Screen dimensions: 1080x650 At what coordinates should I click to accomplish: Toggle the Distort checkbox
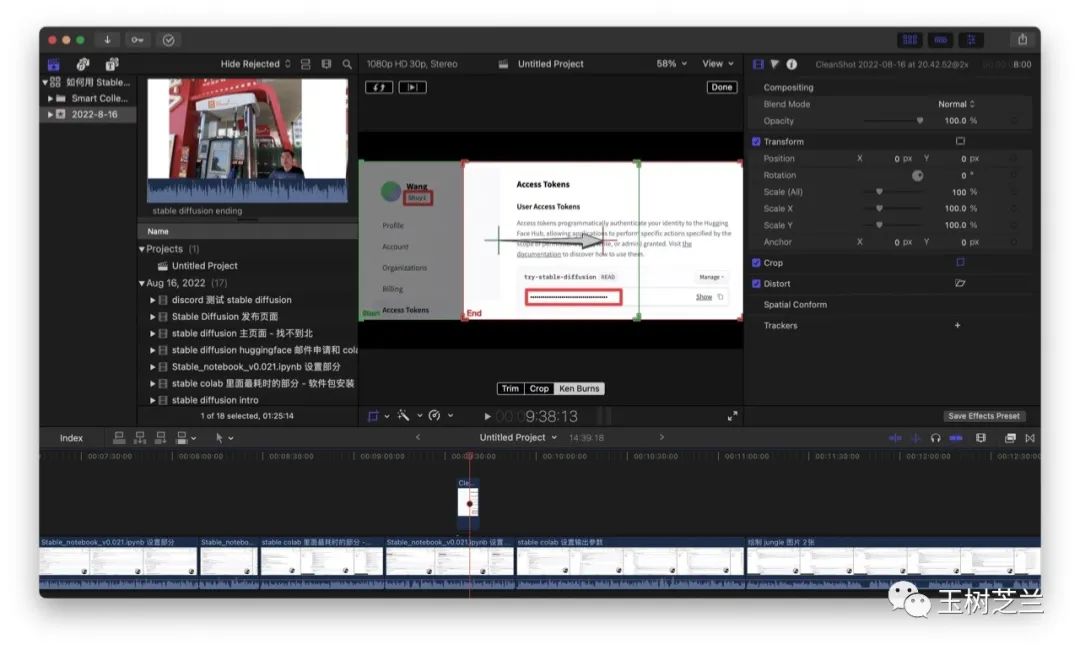(756, 284)
